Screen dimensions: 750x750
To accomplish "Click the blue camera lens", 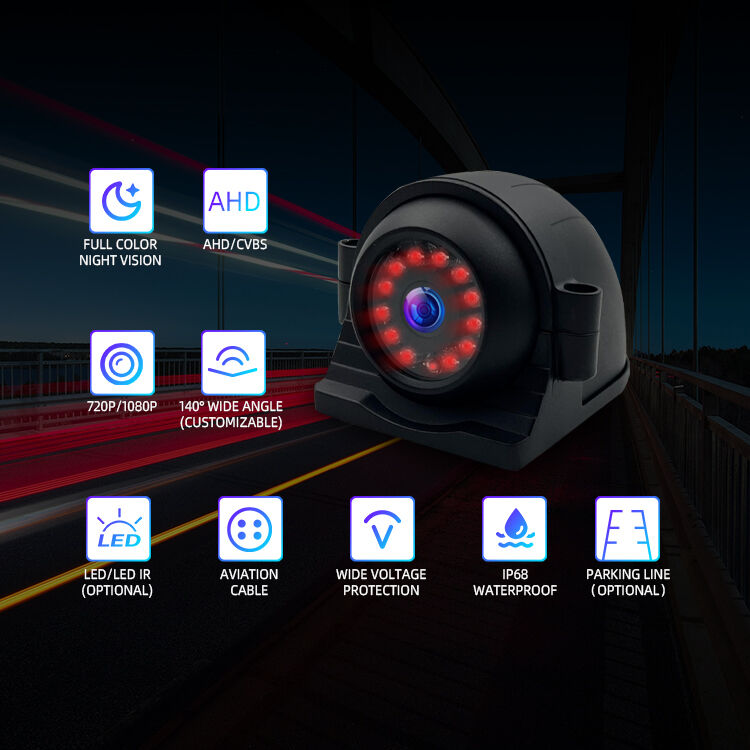I will click(424, 309).
